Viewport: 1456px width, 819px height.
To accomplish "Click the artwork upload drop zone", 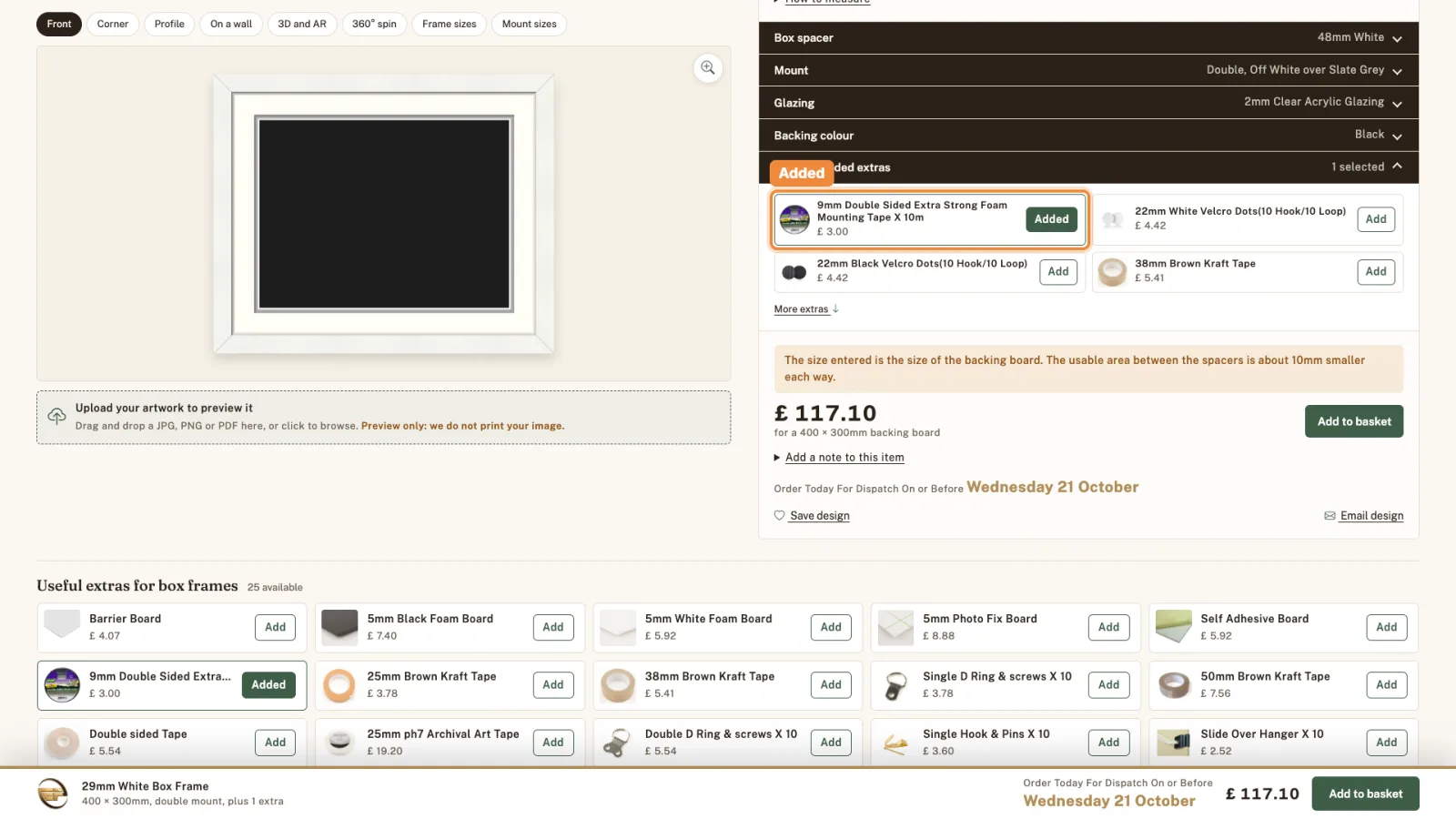I will (383, 418).
